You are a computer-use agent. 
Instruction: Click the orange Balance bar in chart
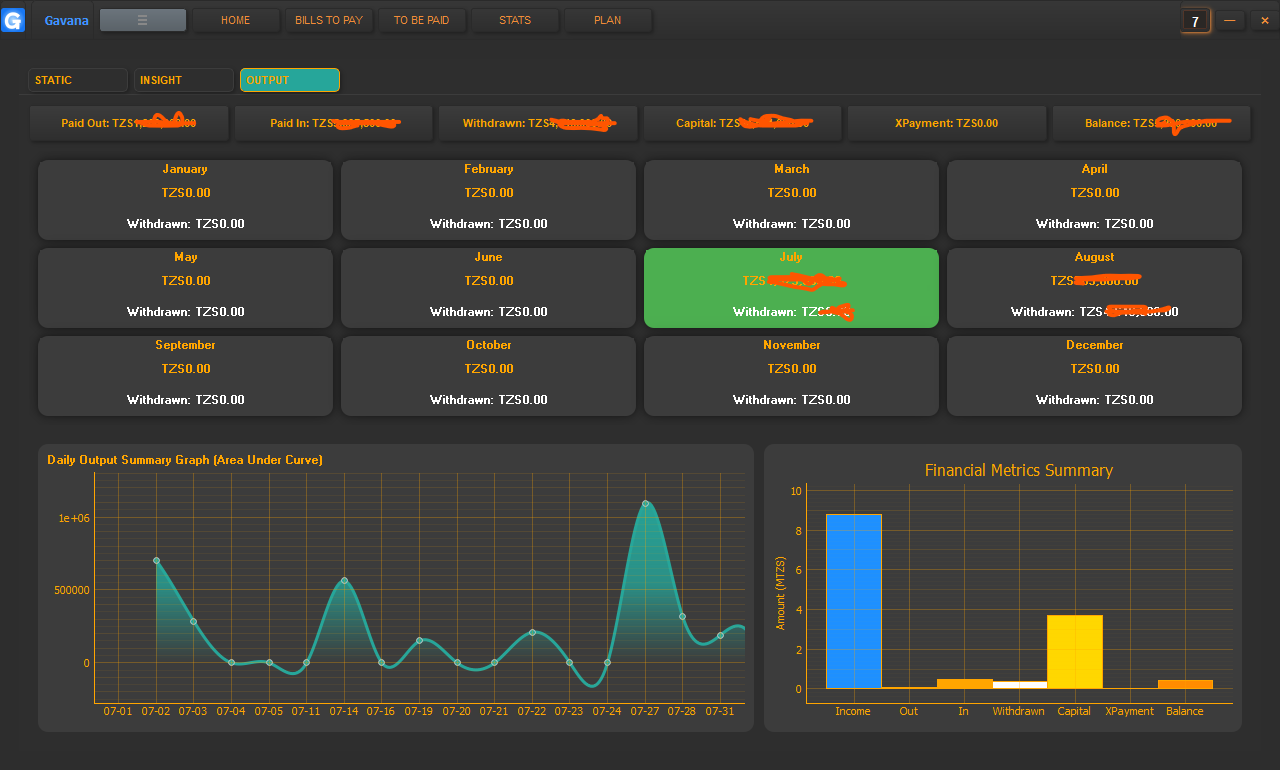(x=1185, y=684)
